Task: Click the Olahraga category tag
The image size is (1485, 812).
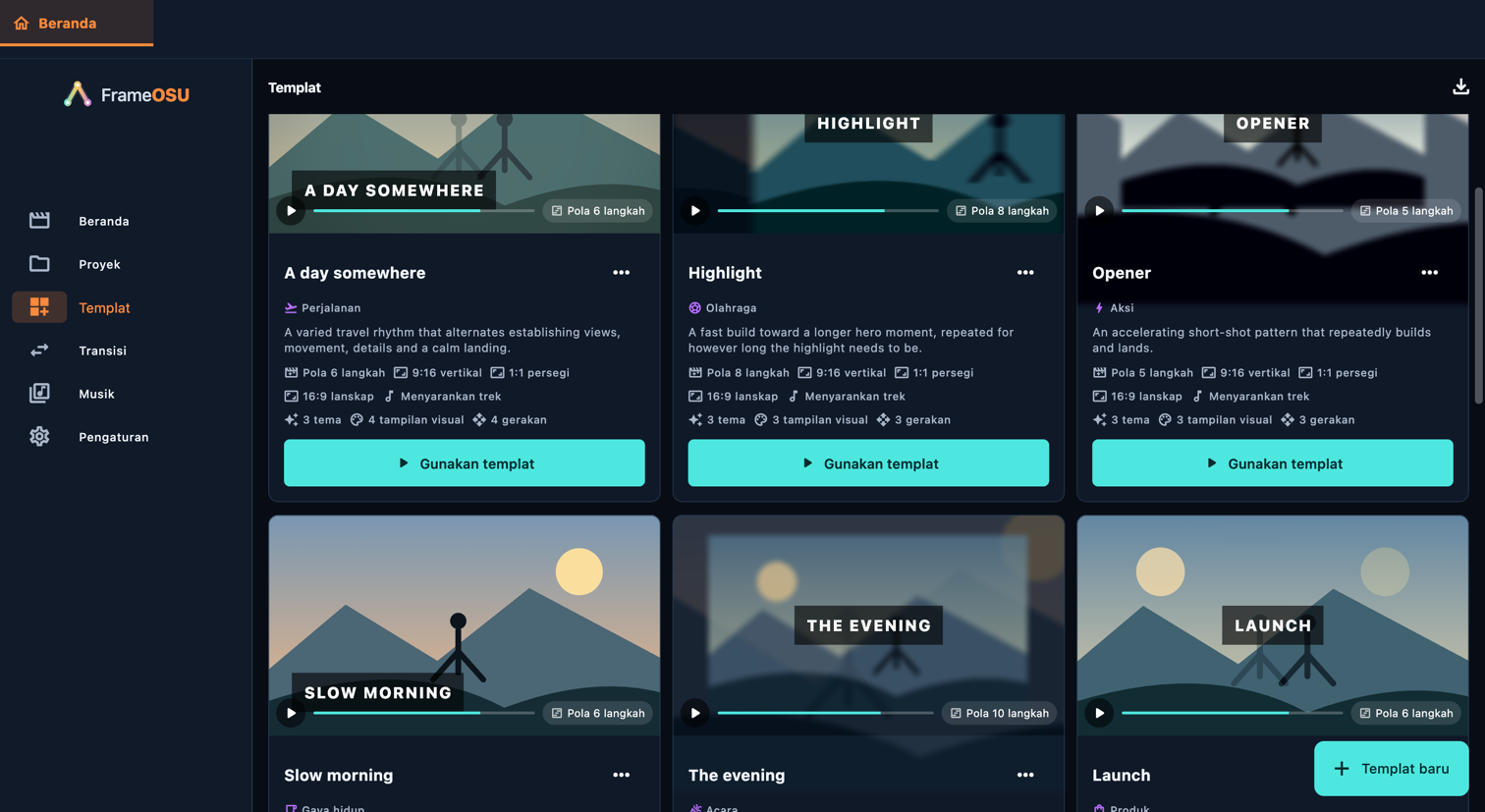Action: (723, 307)
